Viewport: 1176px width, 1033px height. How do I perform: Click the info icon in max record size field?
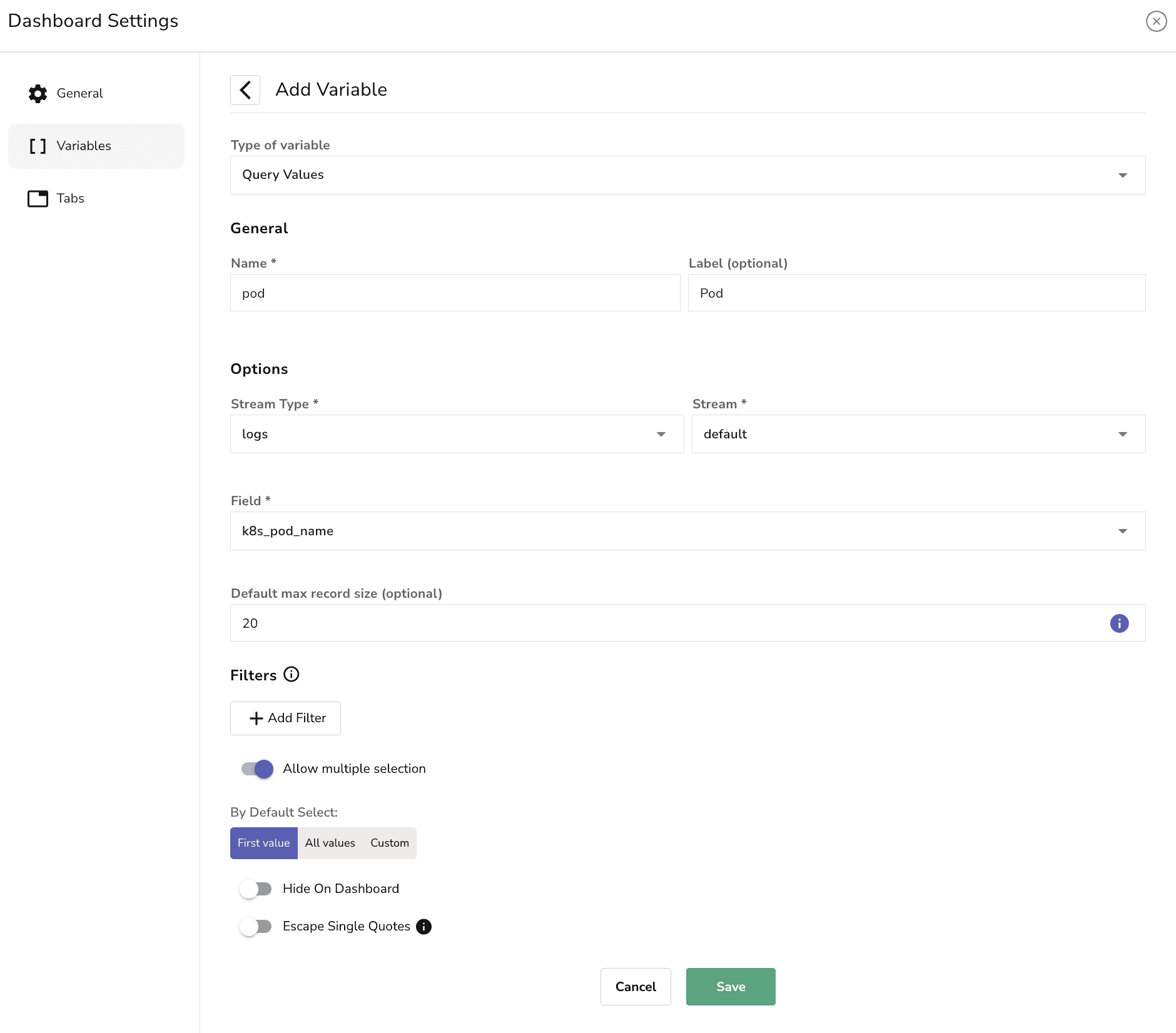click(1120, 623)
